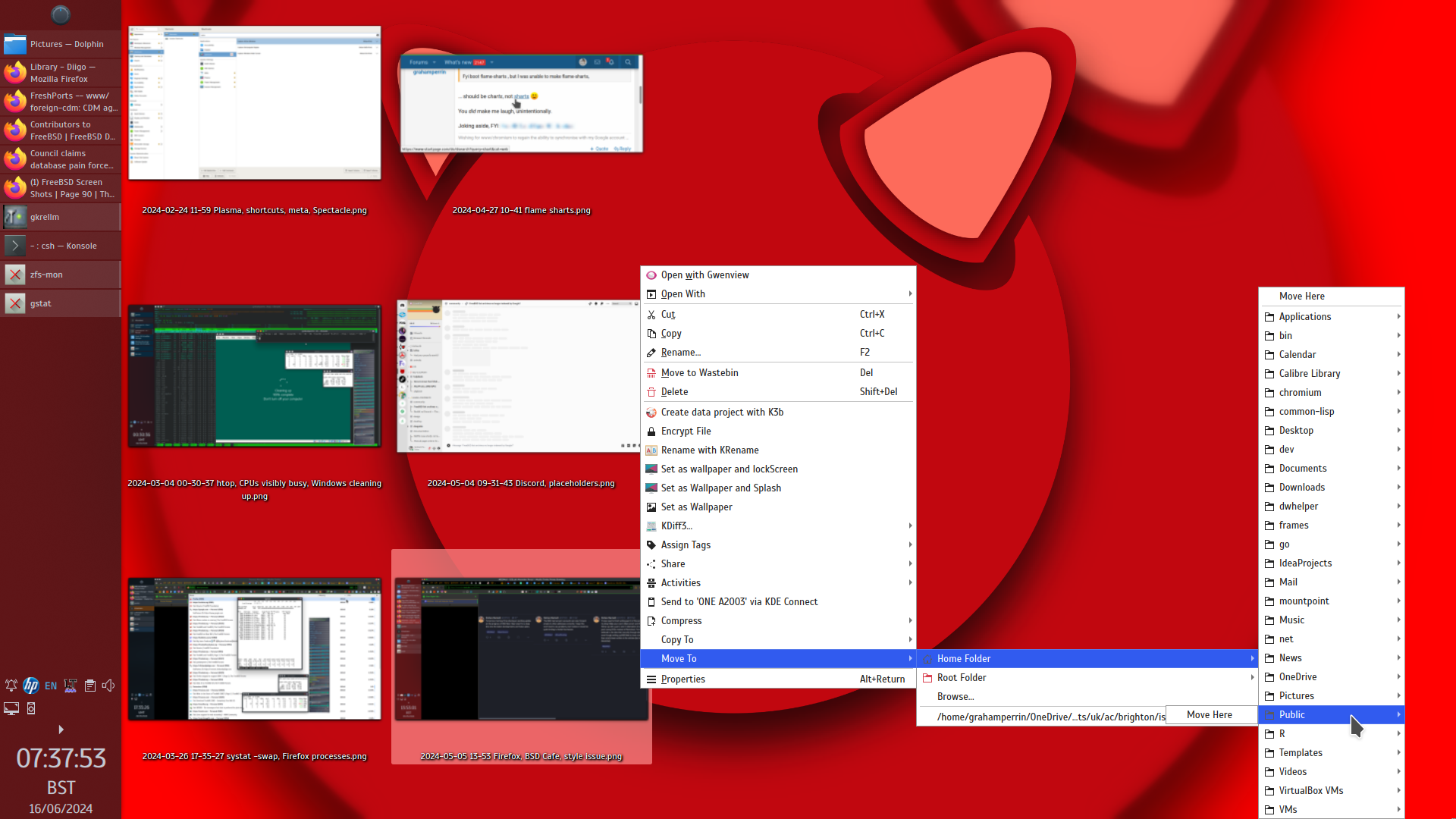
Task: Switch to zfs-mon task
Action: (61, 275)
